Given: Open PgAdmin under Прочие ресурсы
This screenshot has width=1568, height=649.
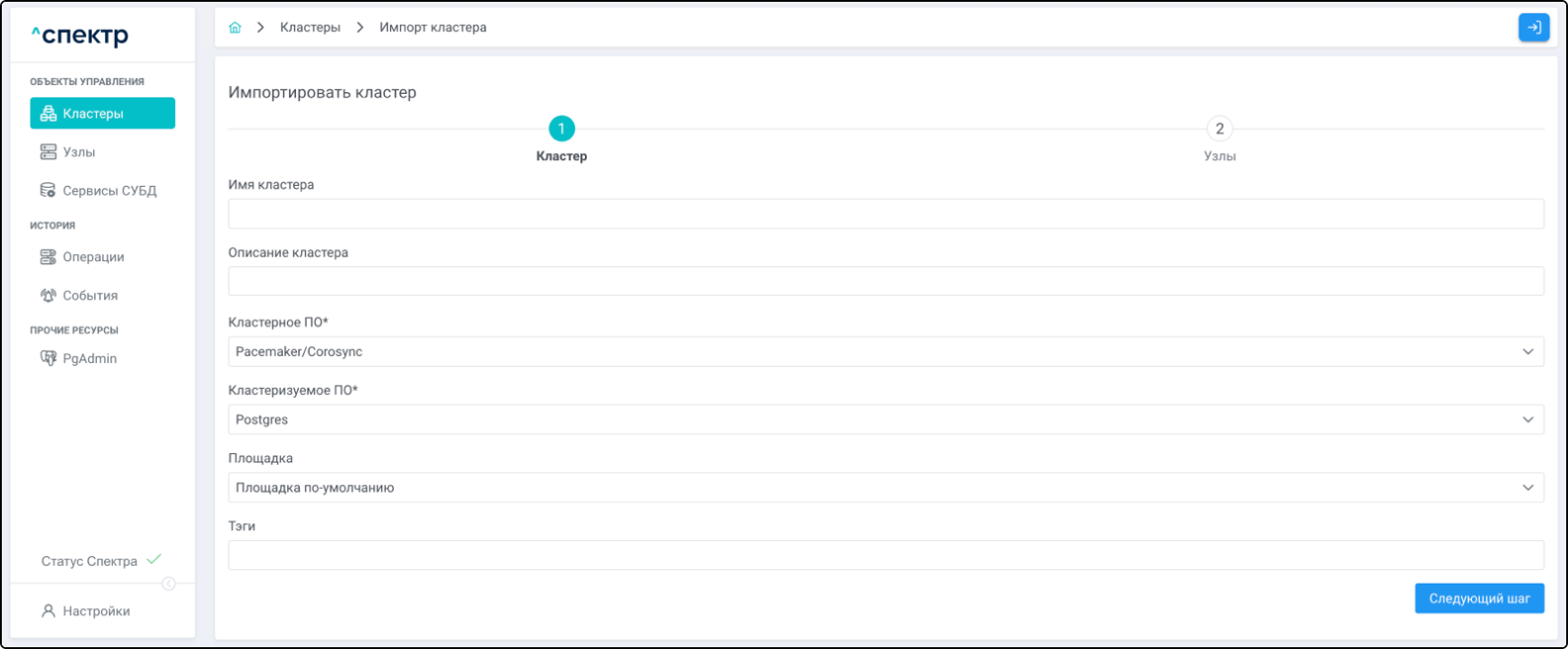Looking at the screenshot, I should [x=103, y=359].
